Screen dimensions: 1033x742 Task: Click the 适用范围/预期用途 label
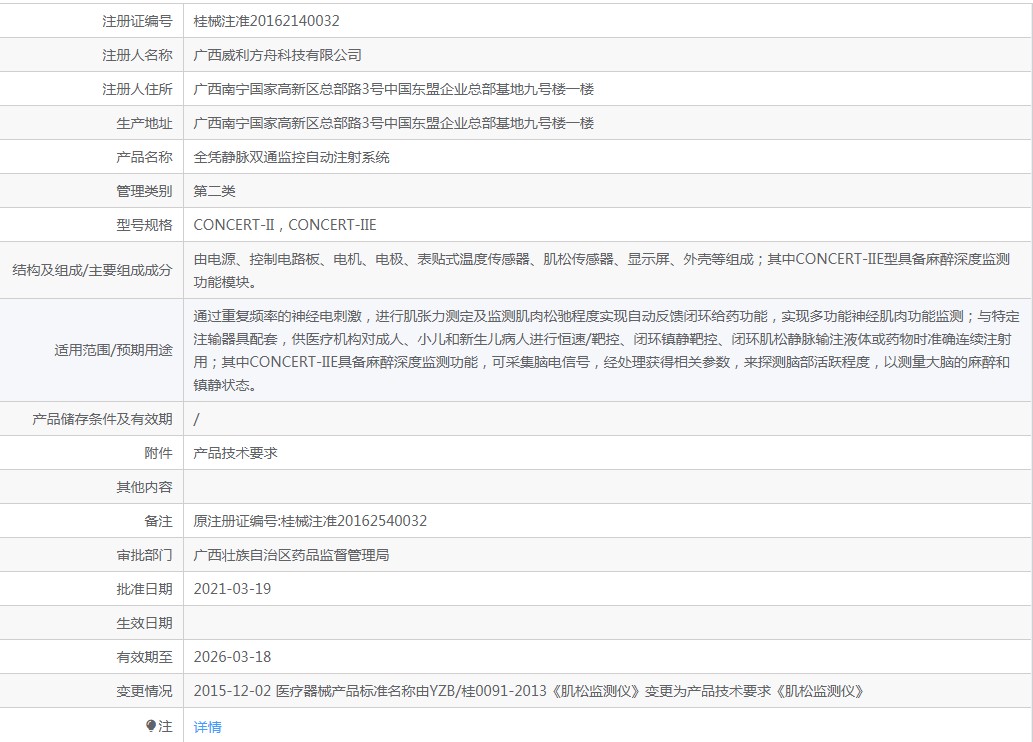point(113,350)
